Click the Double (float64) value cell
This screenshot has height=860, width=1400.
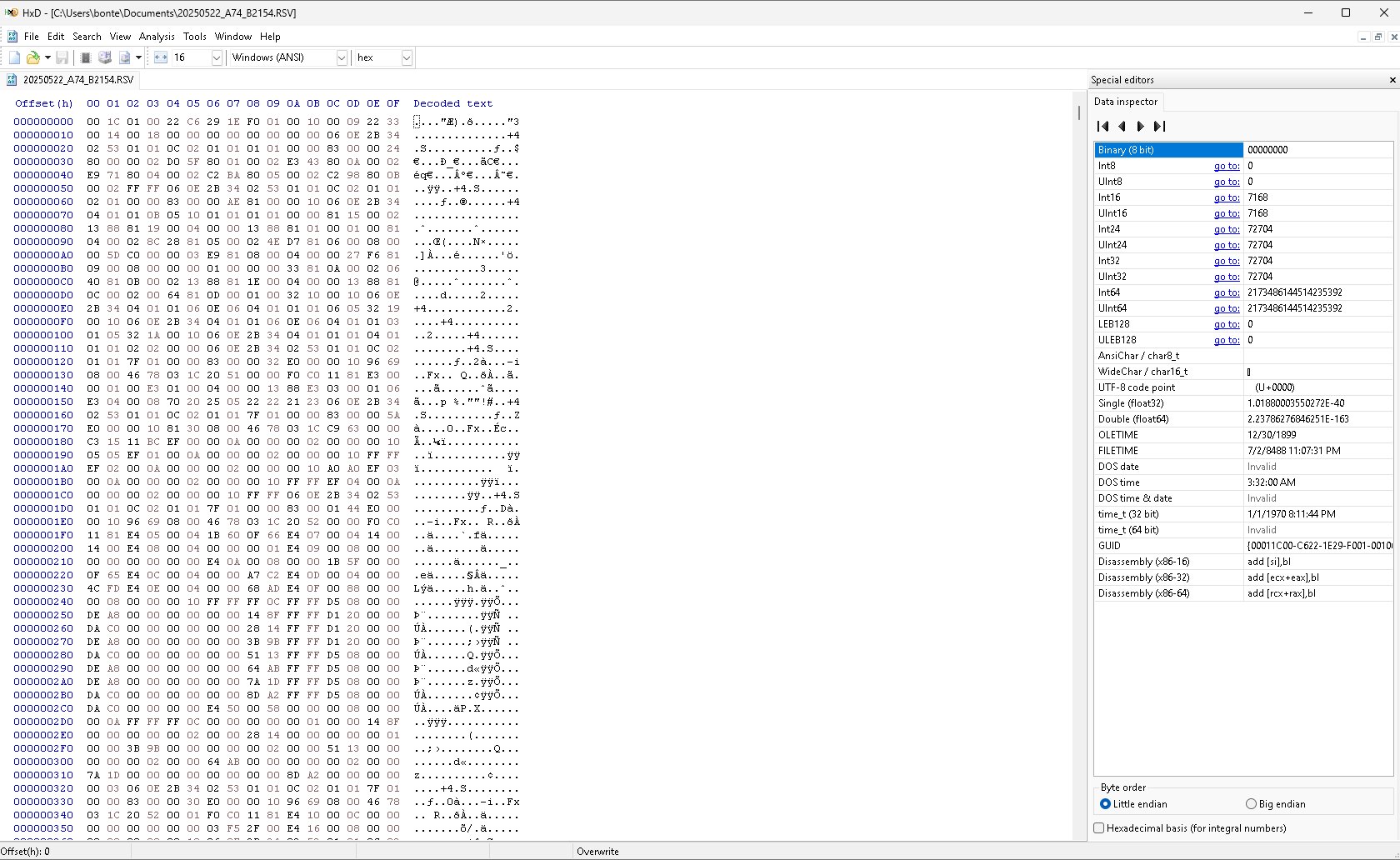point(1317,419)
